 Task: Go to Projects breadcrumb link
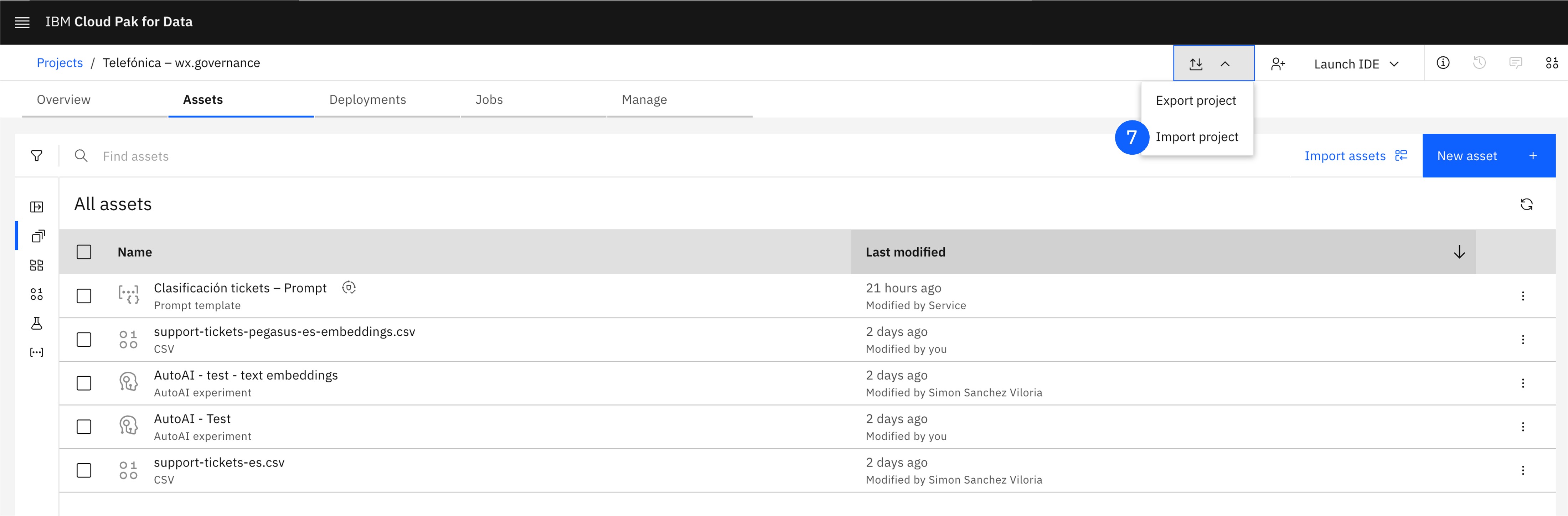(60, 63)
